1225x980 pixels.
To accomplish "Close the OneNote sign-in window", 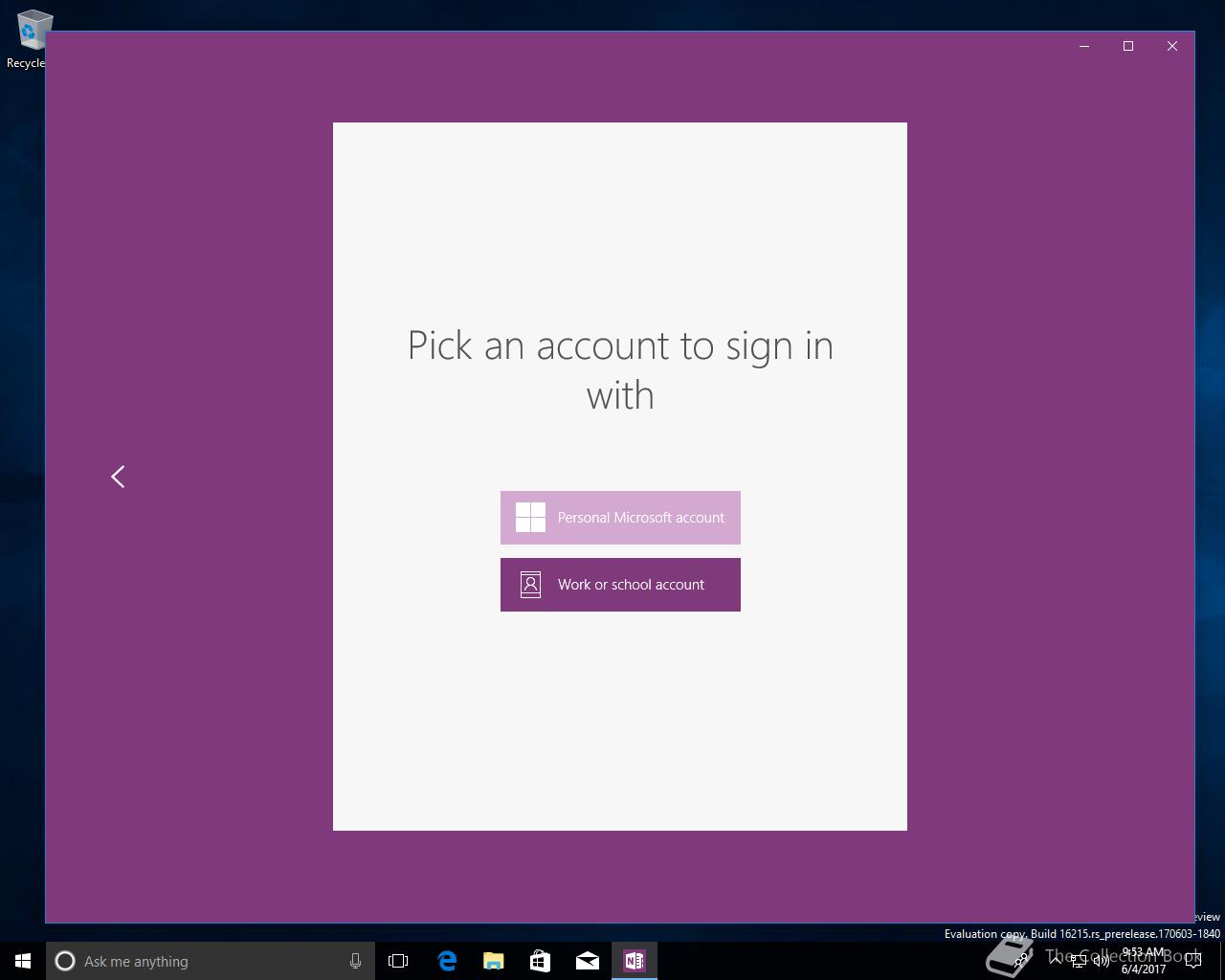I will (x=1172, y=46).
